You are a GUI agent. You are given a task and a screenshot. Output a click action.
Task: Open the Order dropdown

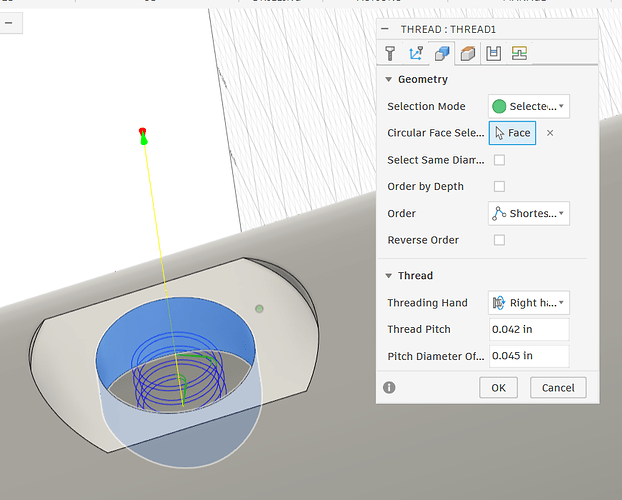[529, 213]
